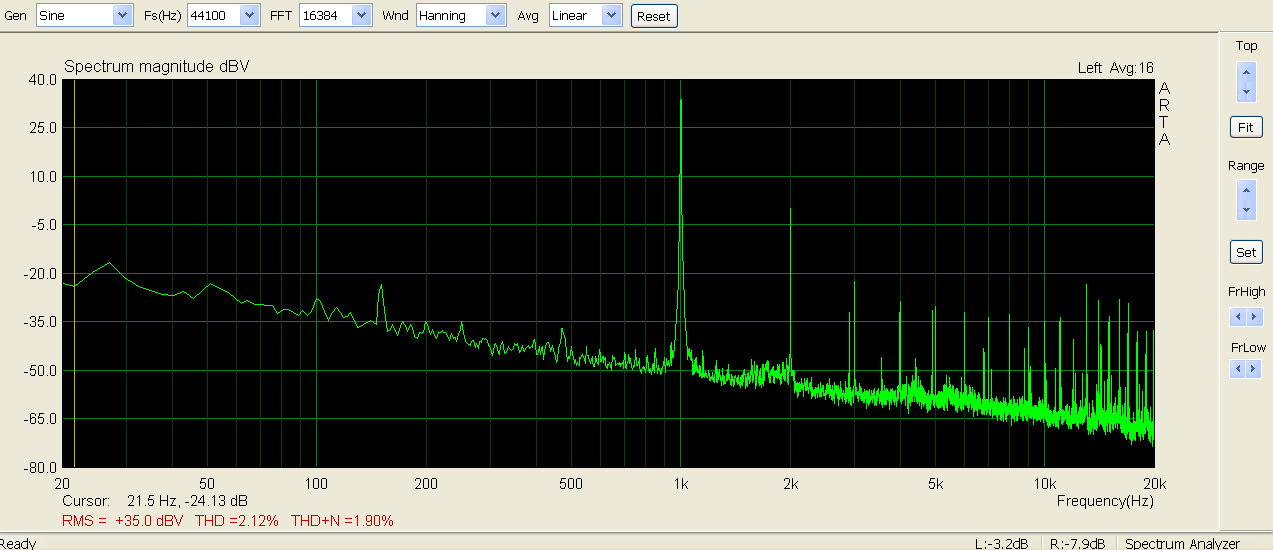Image resolution: width=1273 pixels, height=550 pixels.
Task: Click the 'THD =2.12%' readout
Action: click(x=237, y=521)
